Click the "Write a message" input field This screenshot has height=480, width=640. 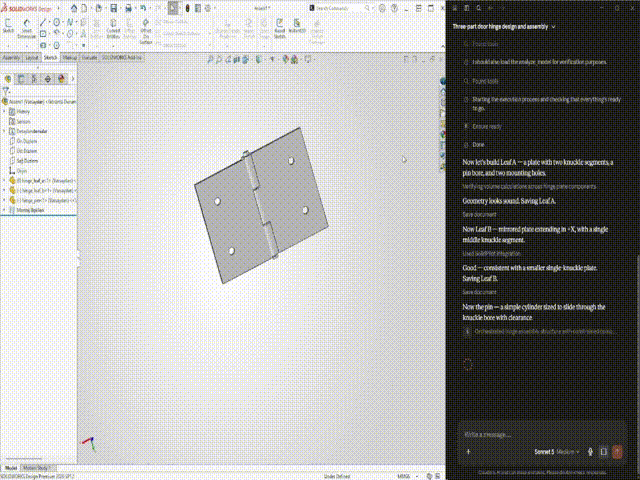click(x=542, y=435)
